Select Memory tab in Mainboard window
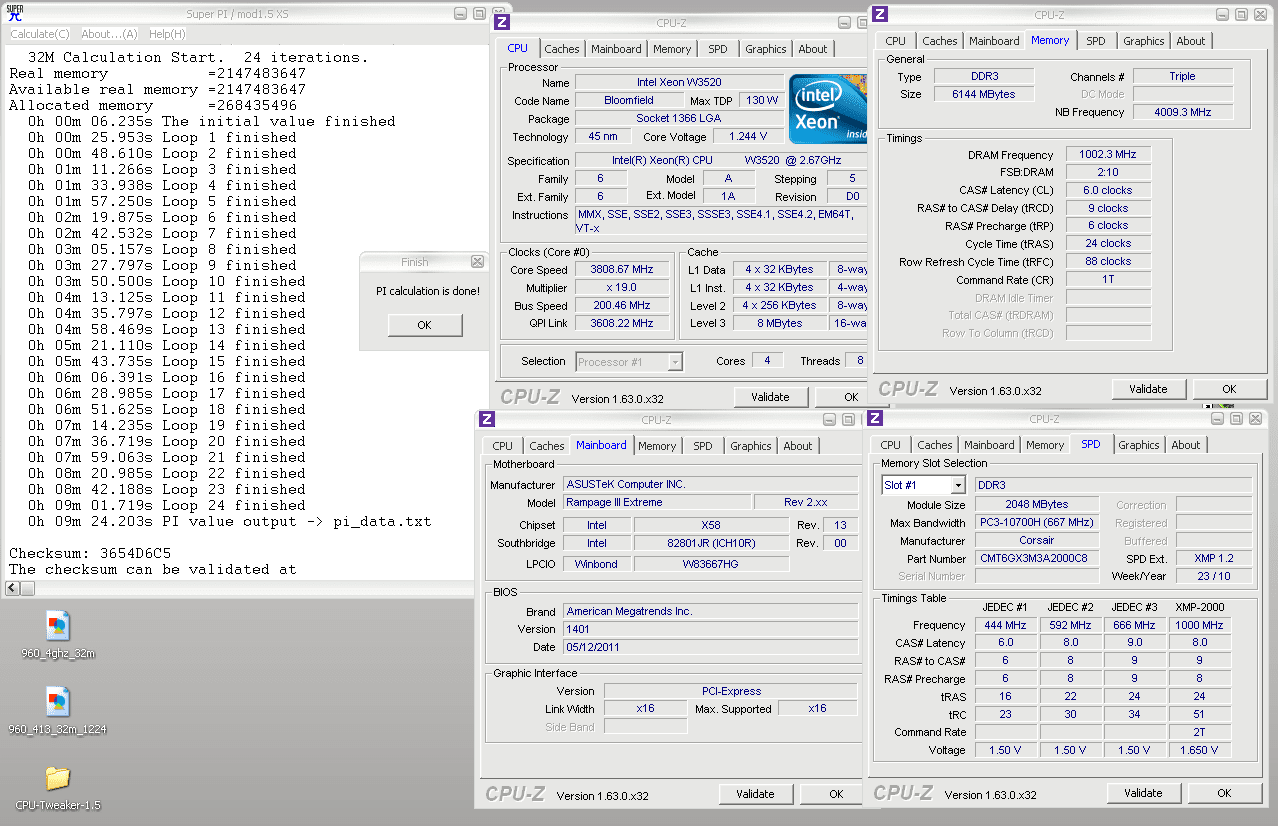Viewport: 1278px width, 826px height. tap(657, 446)
